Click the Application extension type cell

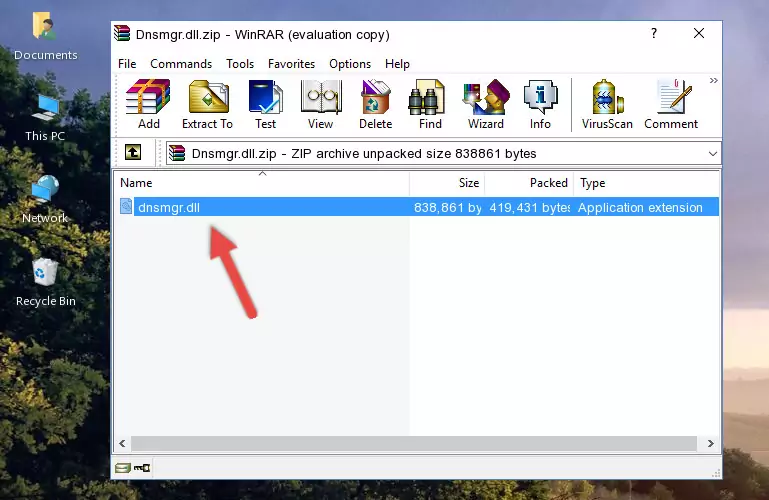(x=640, y=207)
